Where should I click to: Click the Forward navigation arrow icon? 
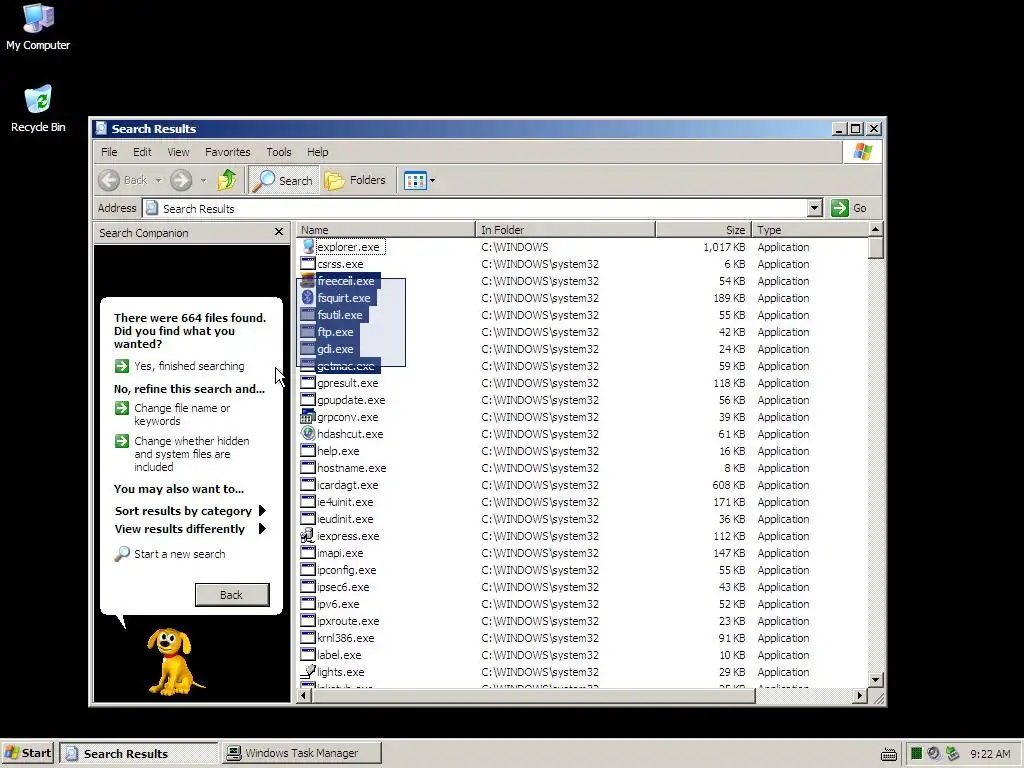[181, 180]
